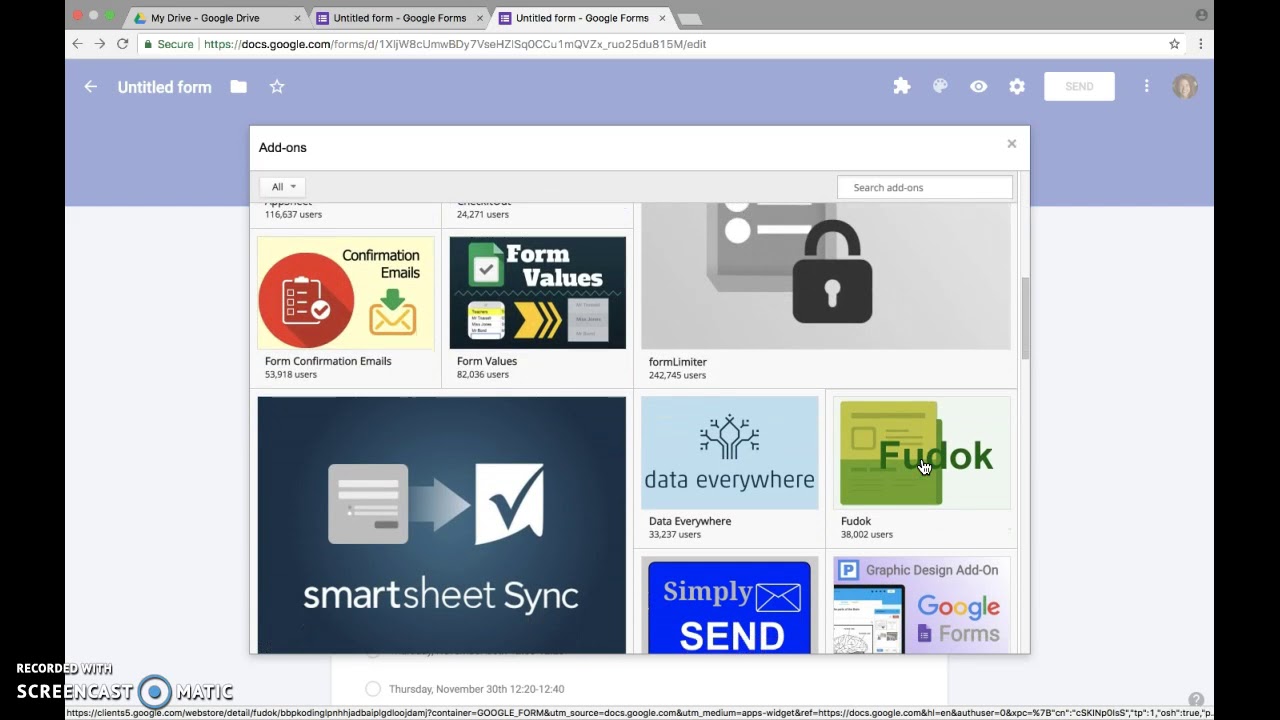This screenshot has width=1280, height=720.
Task: Open the Chrome three-dot menu
Action: [1200, 44]
